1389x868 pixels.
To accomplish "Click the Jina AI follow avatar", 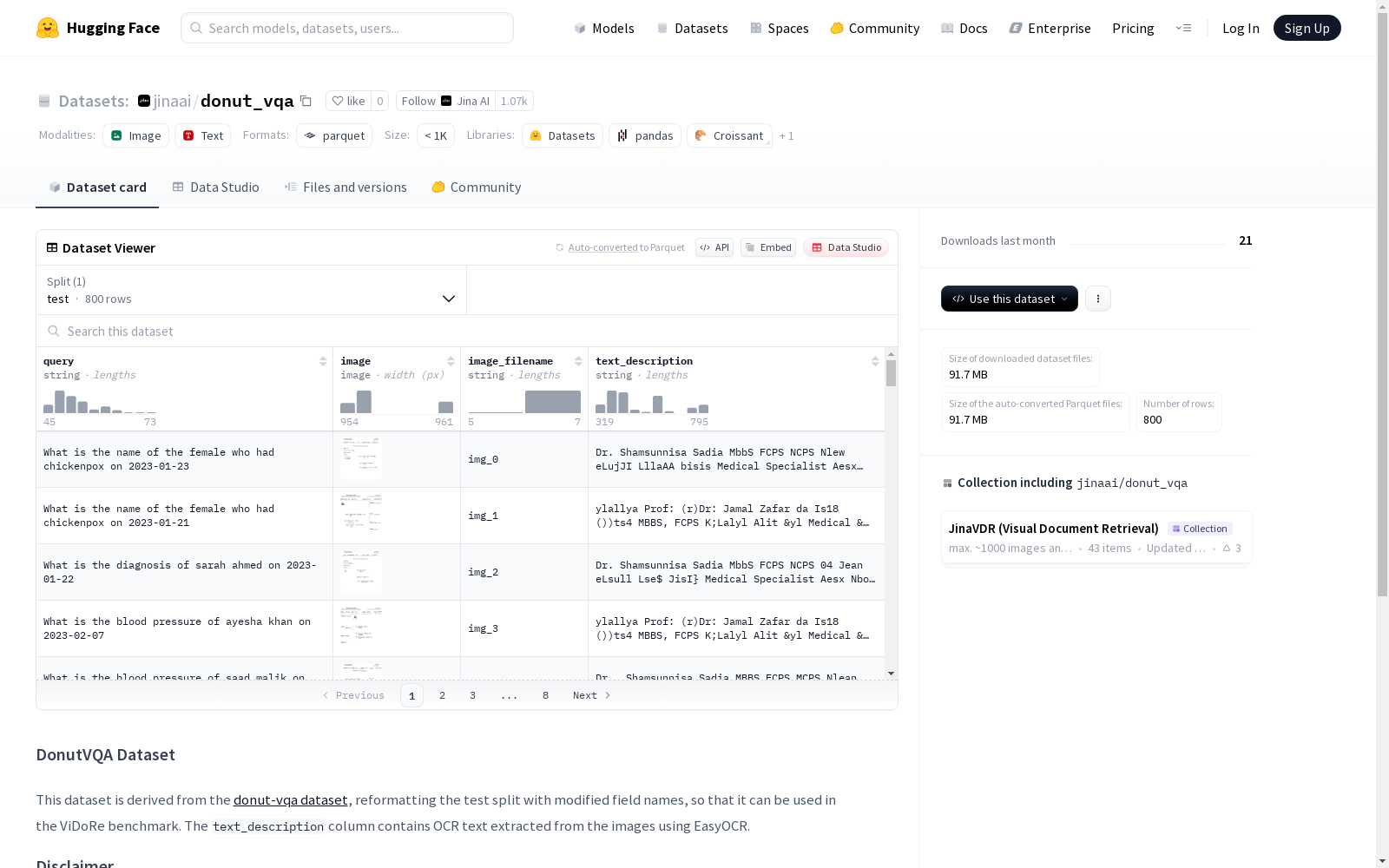I will point(446,101).
